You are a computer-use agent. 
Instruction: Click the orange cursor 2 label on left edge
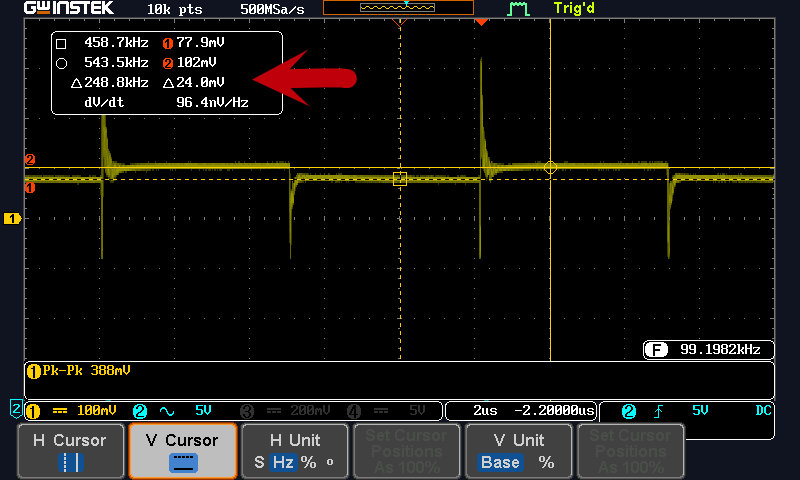coord(30,159)
